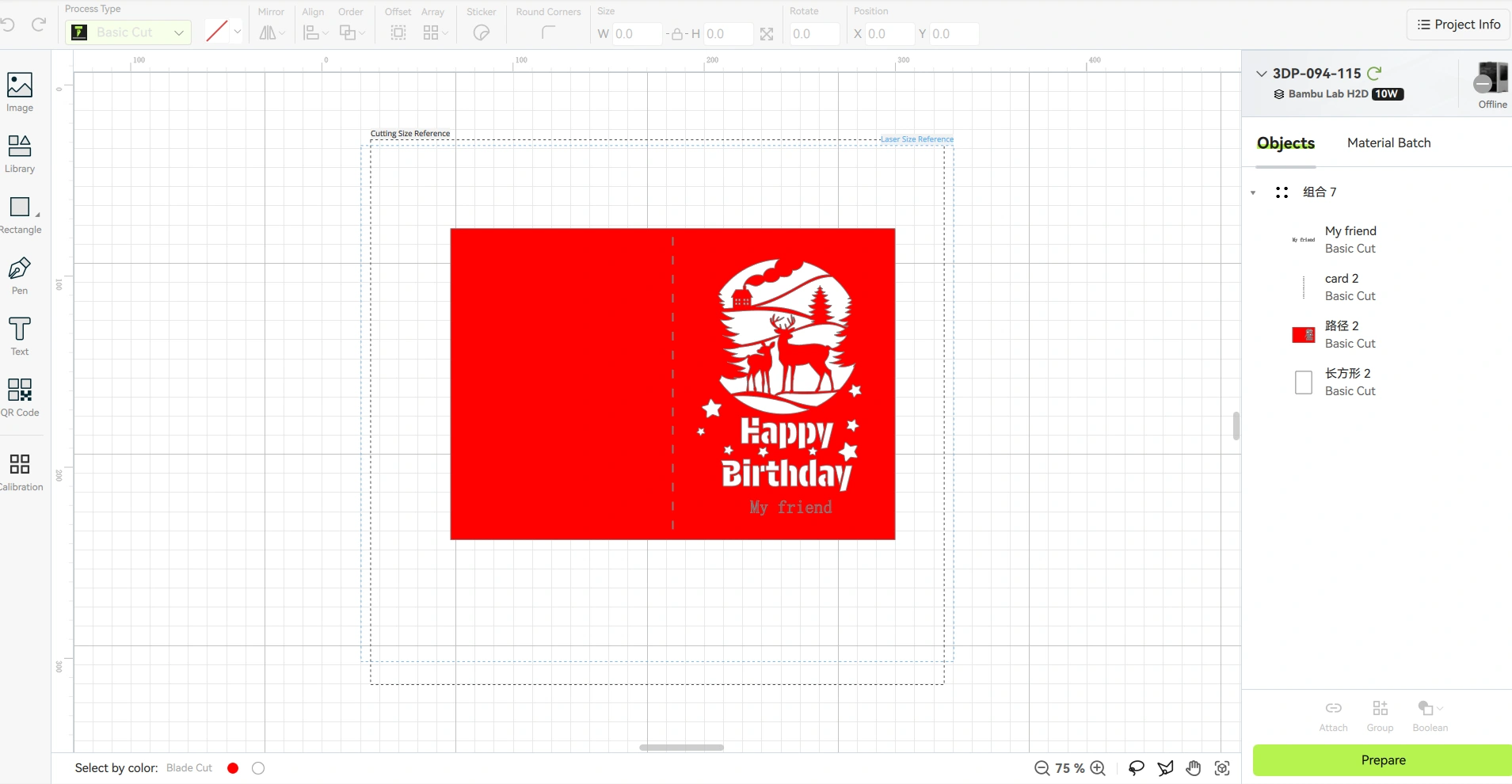Click the Offset tool icon

(x=398, y=32)
